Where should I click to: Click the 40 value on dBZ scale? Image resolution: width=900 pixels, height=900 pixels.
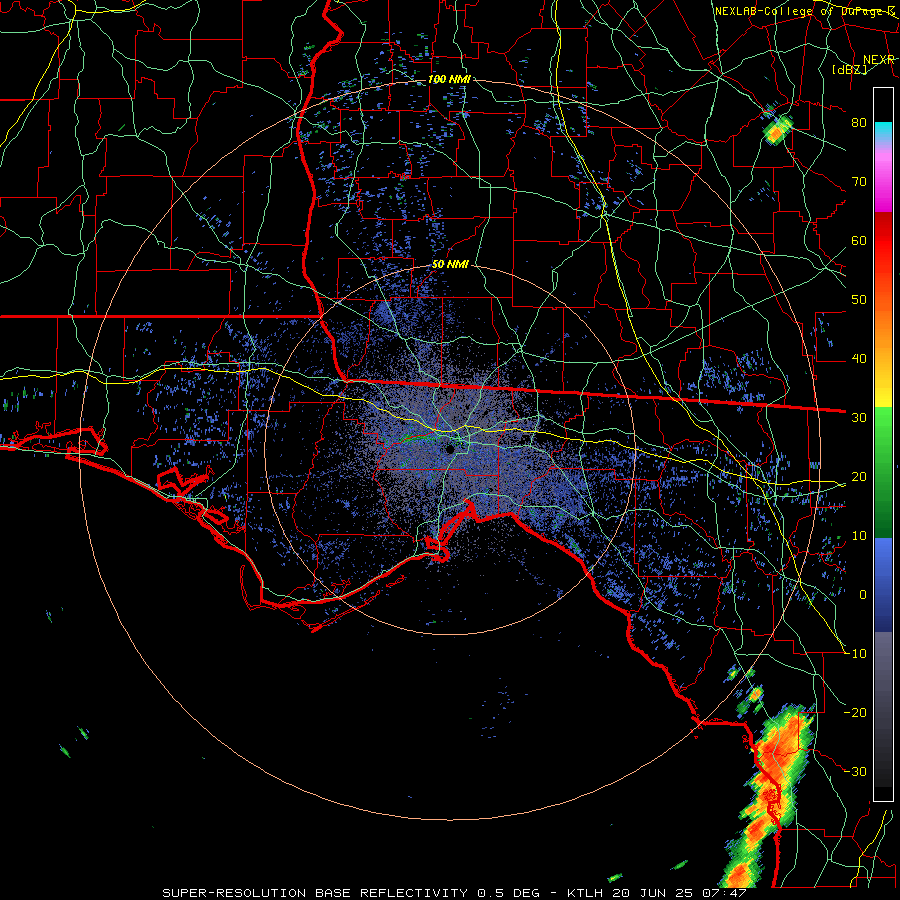pos(859,359)
